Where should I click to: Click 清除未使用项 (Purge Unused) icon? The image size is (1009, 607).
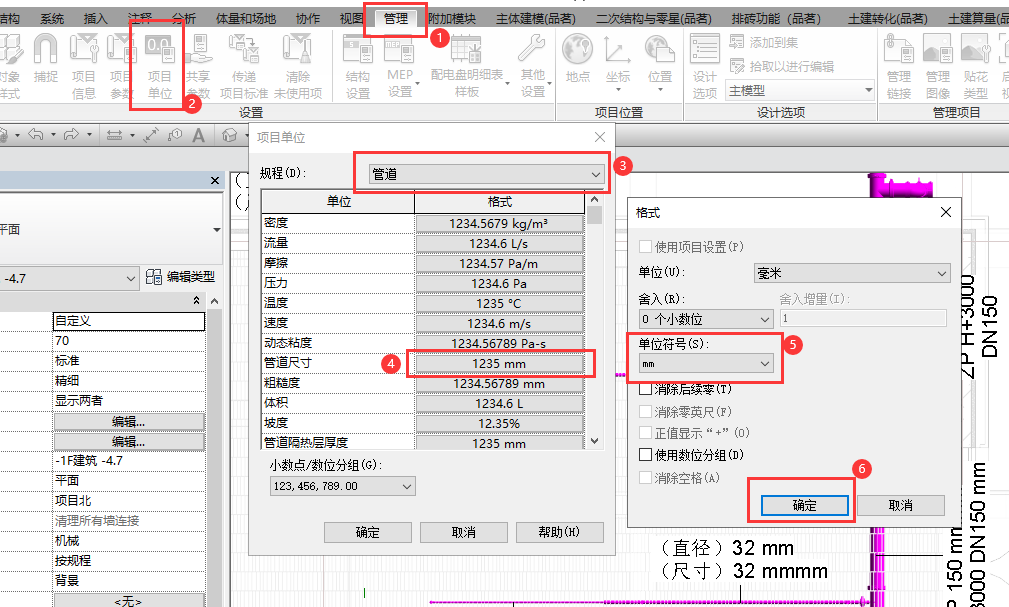click(x=297, y=49)
